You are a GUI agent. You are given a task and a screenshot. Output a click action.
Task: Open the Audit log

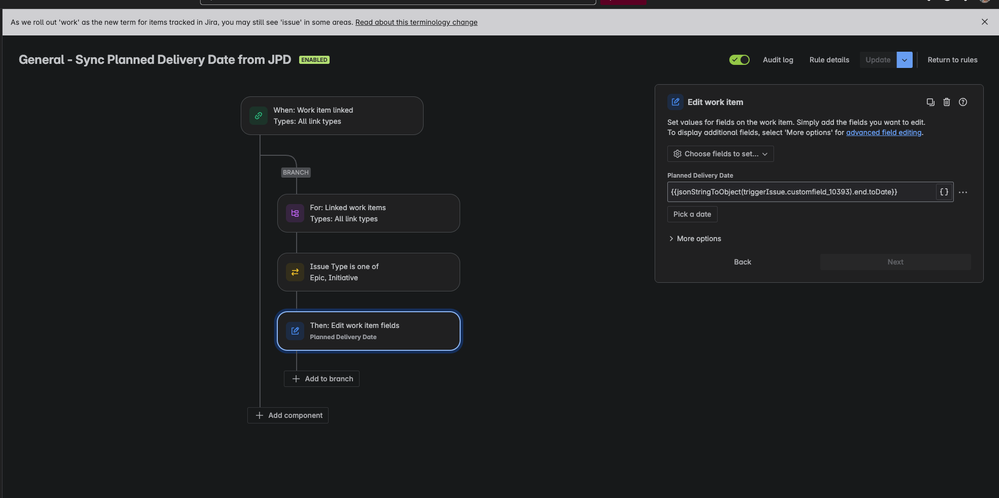click(778, 60)
